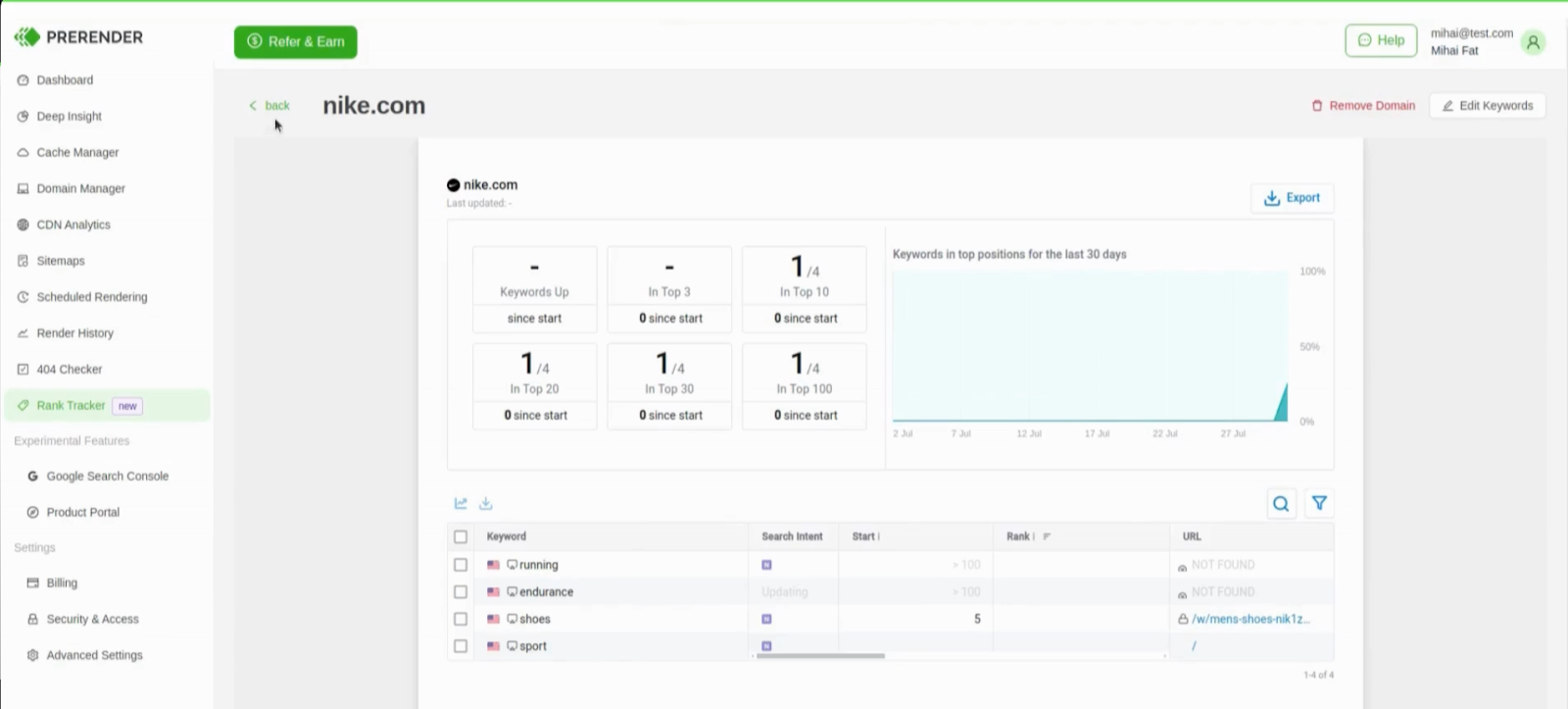
Task: Click the Keywords Up stat card
Action: point(534,289)
